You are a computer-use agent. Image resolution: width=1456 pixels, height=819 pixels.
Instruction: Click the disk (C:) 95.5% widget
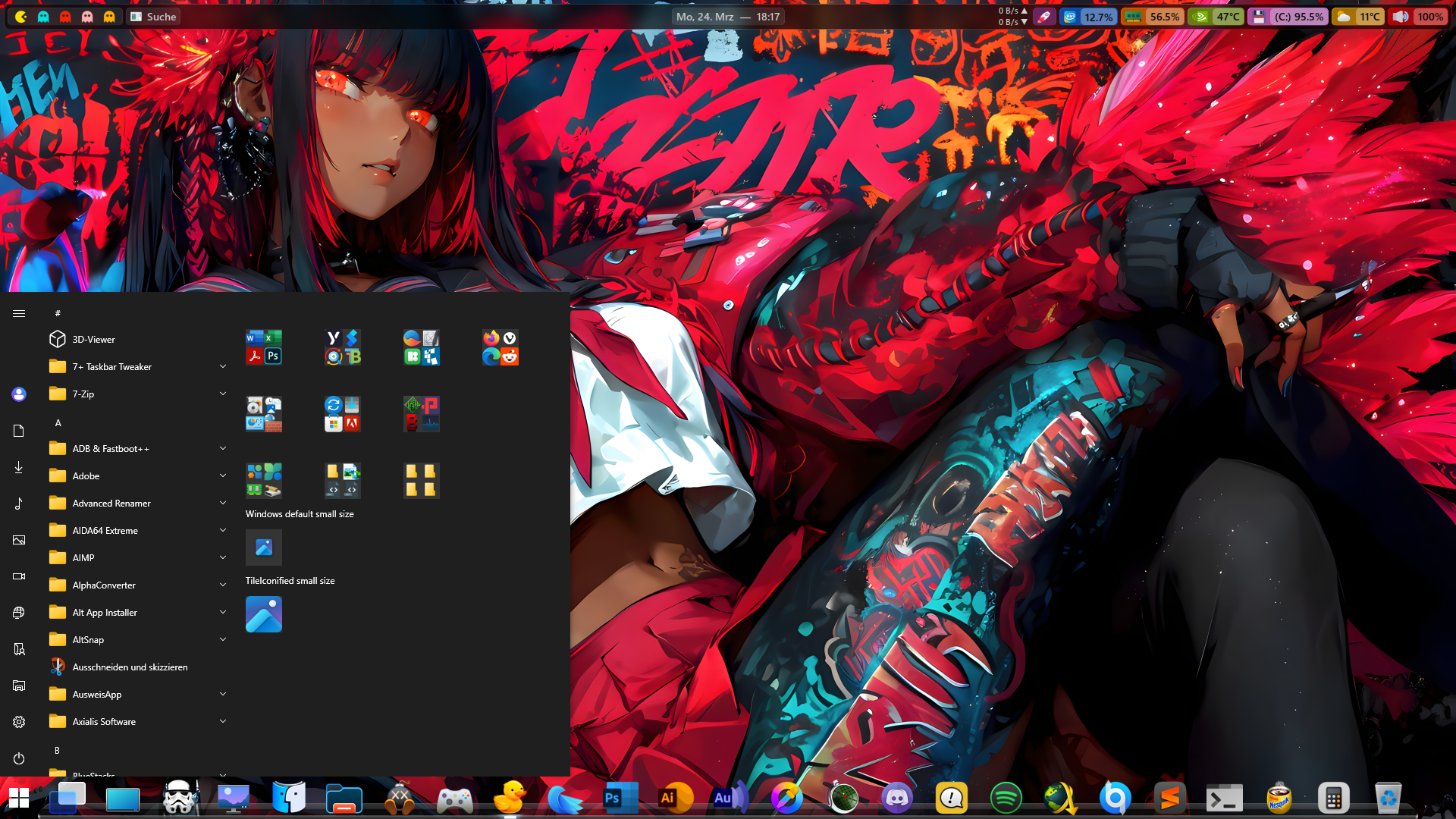pos(1288,17)
